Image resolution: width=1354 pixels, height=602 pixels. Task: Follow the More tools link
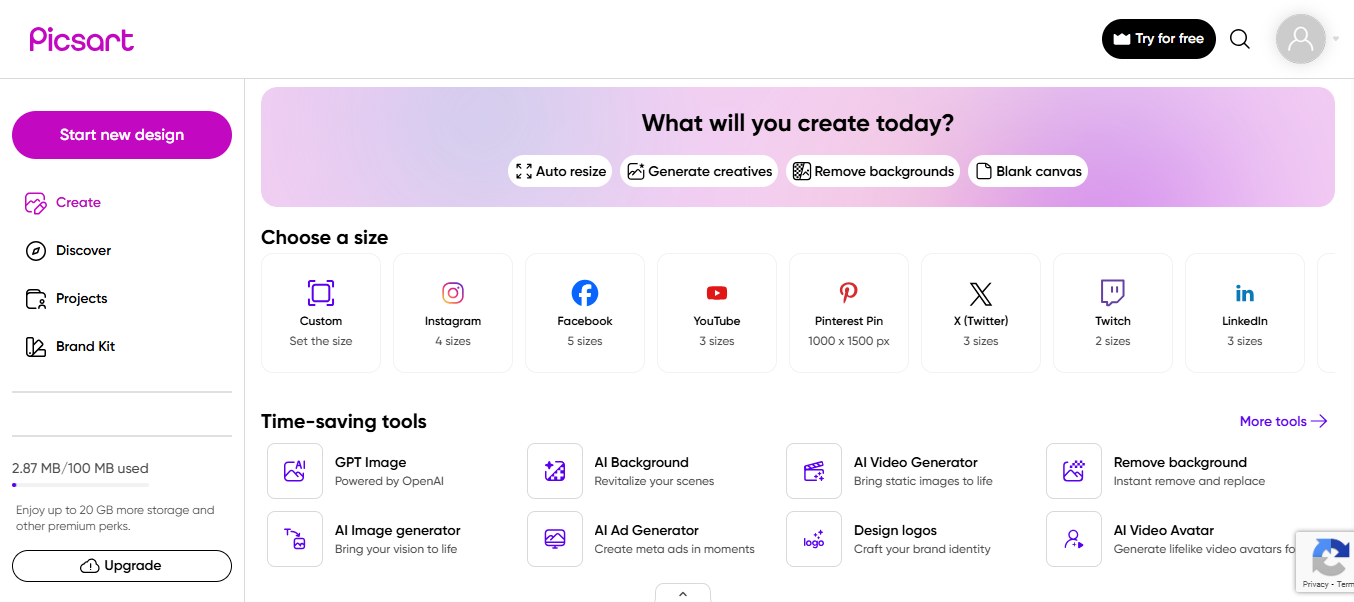(x=1283, y=421)
